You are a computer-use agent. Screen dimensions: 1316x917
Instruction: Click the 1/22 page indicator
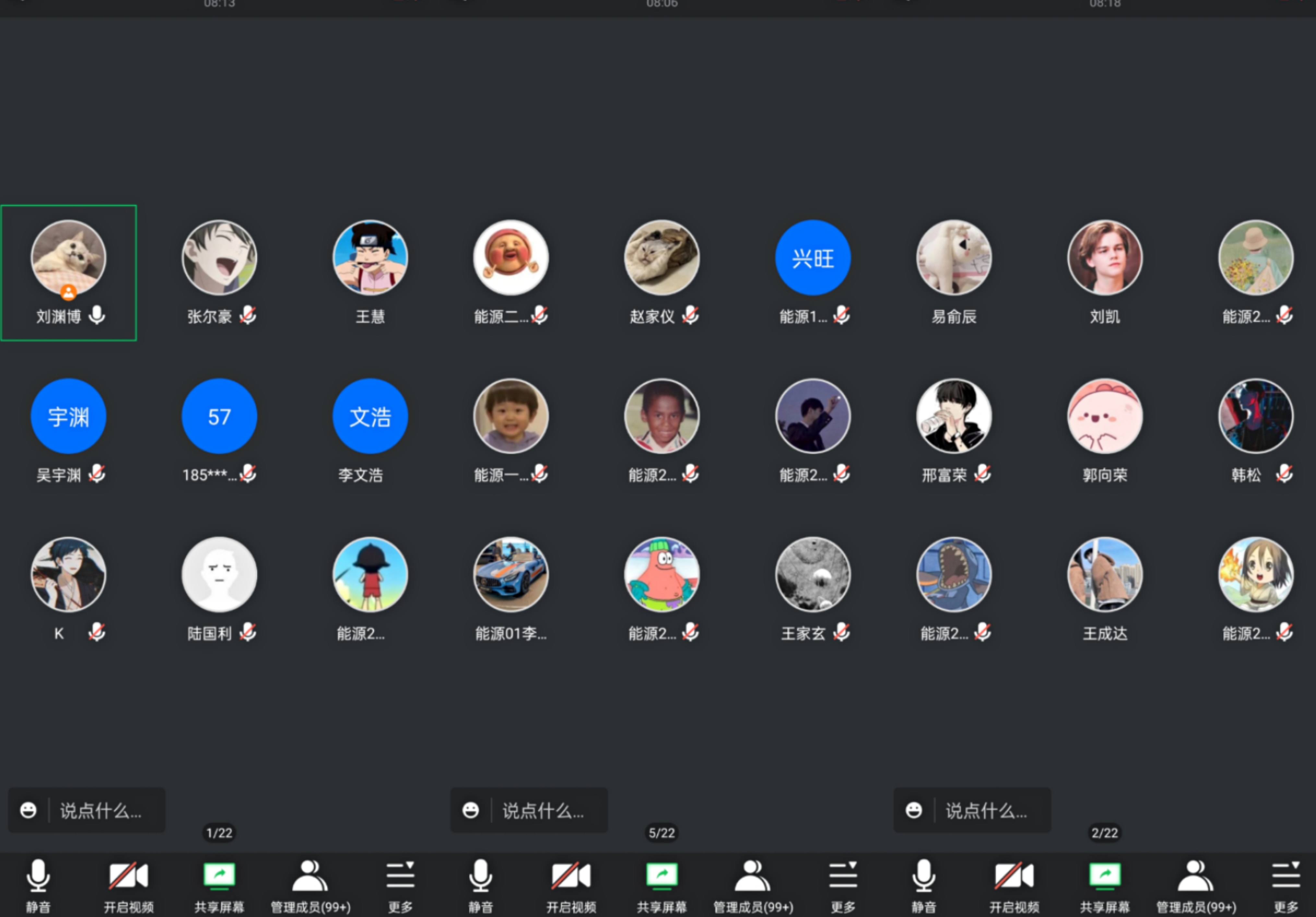click(219, 833)
